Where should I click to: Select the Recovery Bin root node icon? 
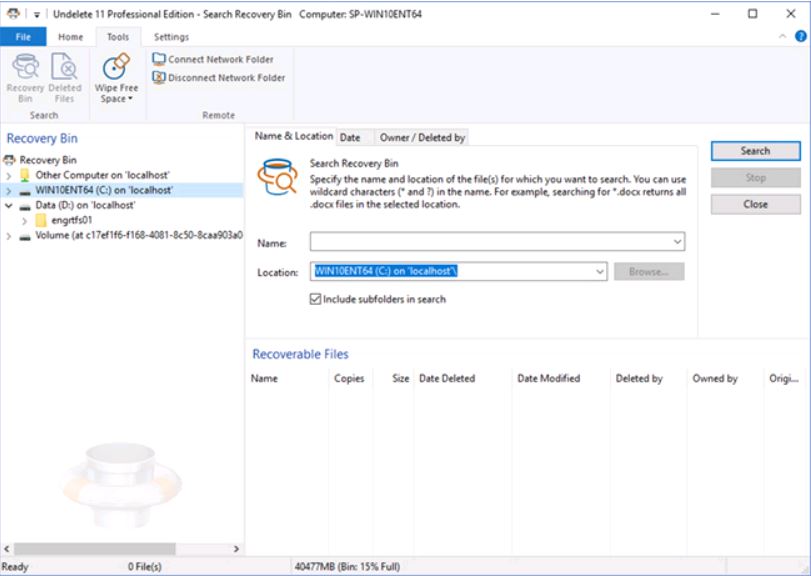click(9, 160)
